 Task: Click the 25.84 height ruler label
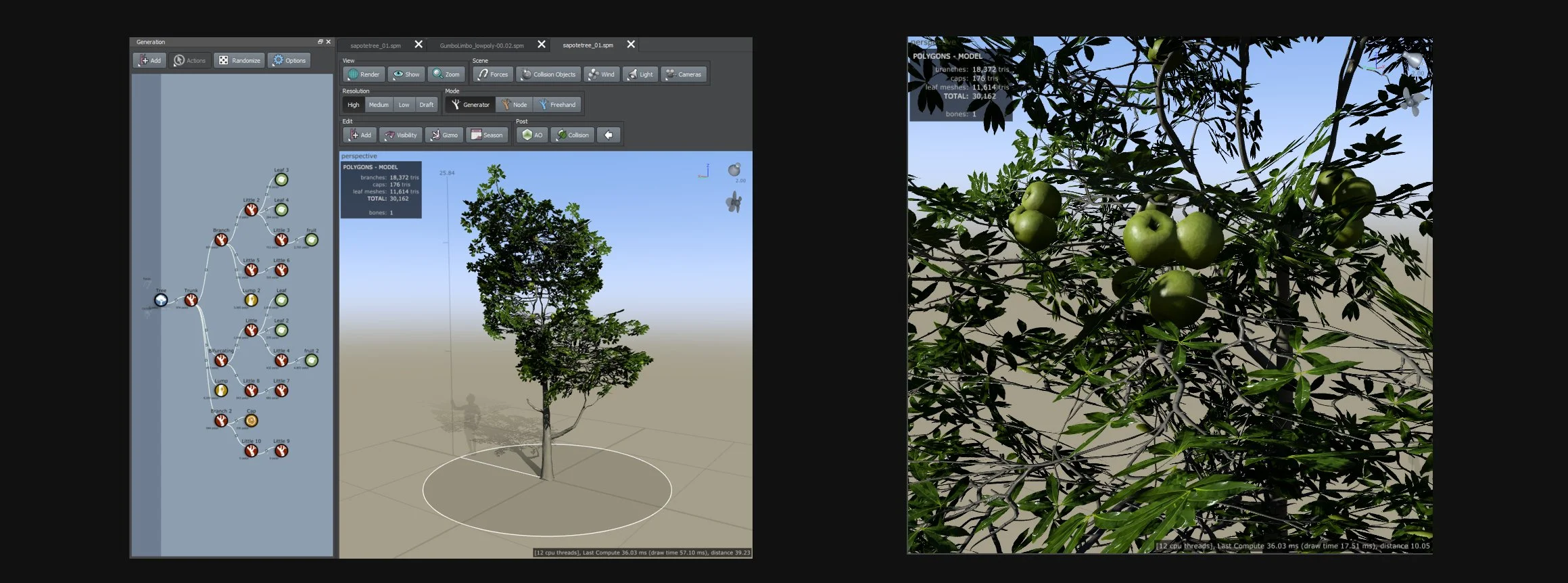pyautogui.click(x=447, y=173)
